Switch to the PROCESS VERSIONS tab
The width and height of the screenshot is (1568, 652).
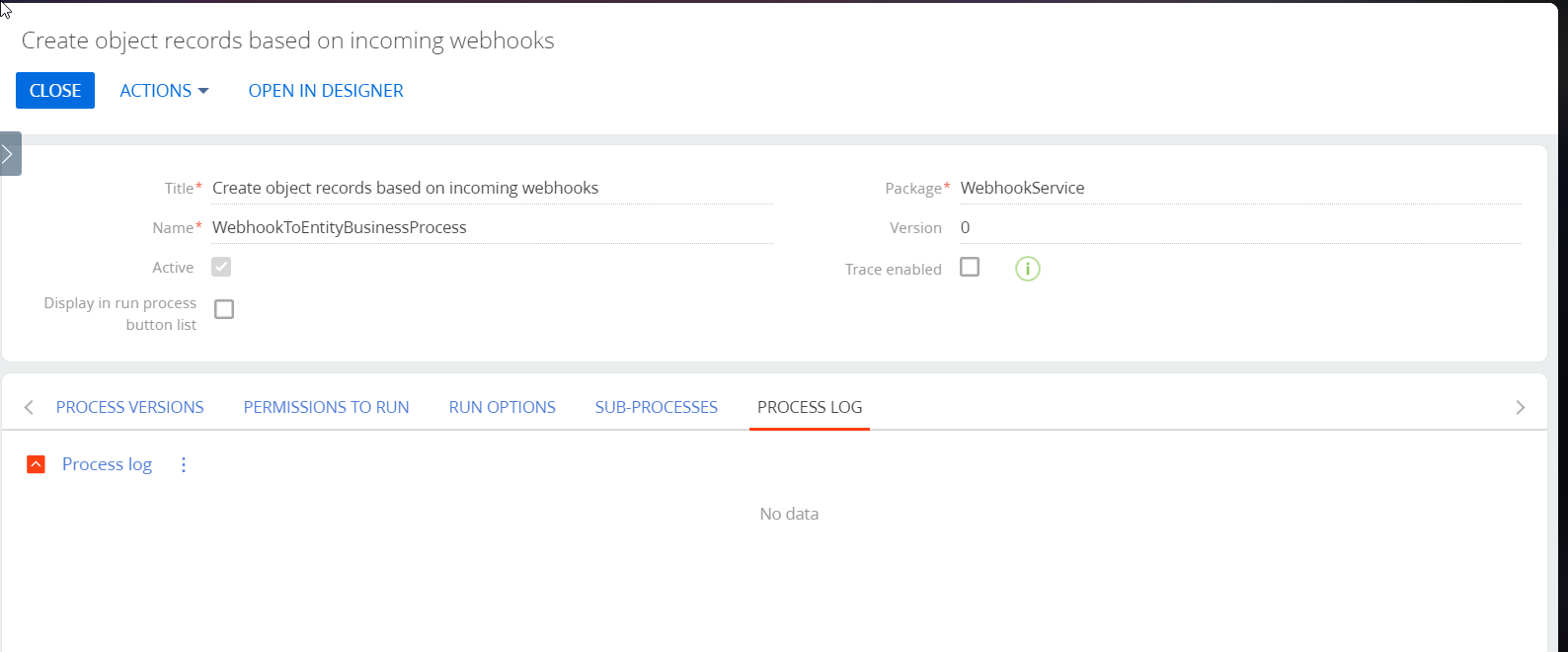tap(130, 407)
